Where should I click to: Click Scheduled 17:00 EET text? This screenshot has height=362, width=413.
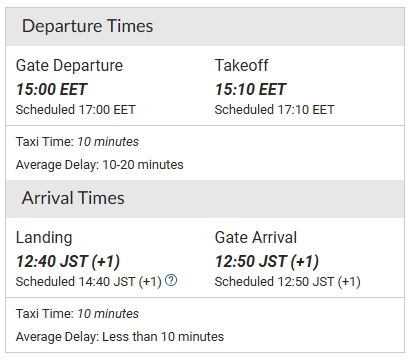pyautogui.click(x=75, y=110)
